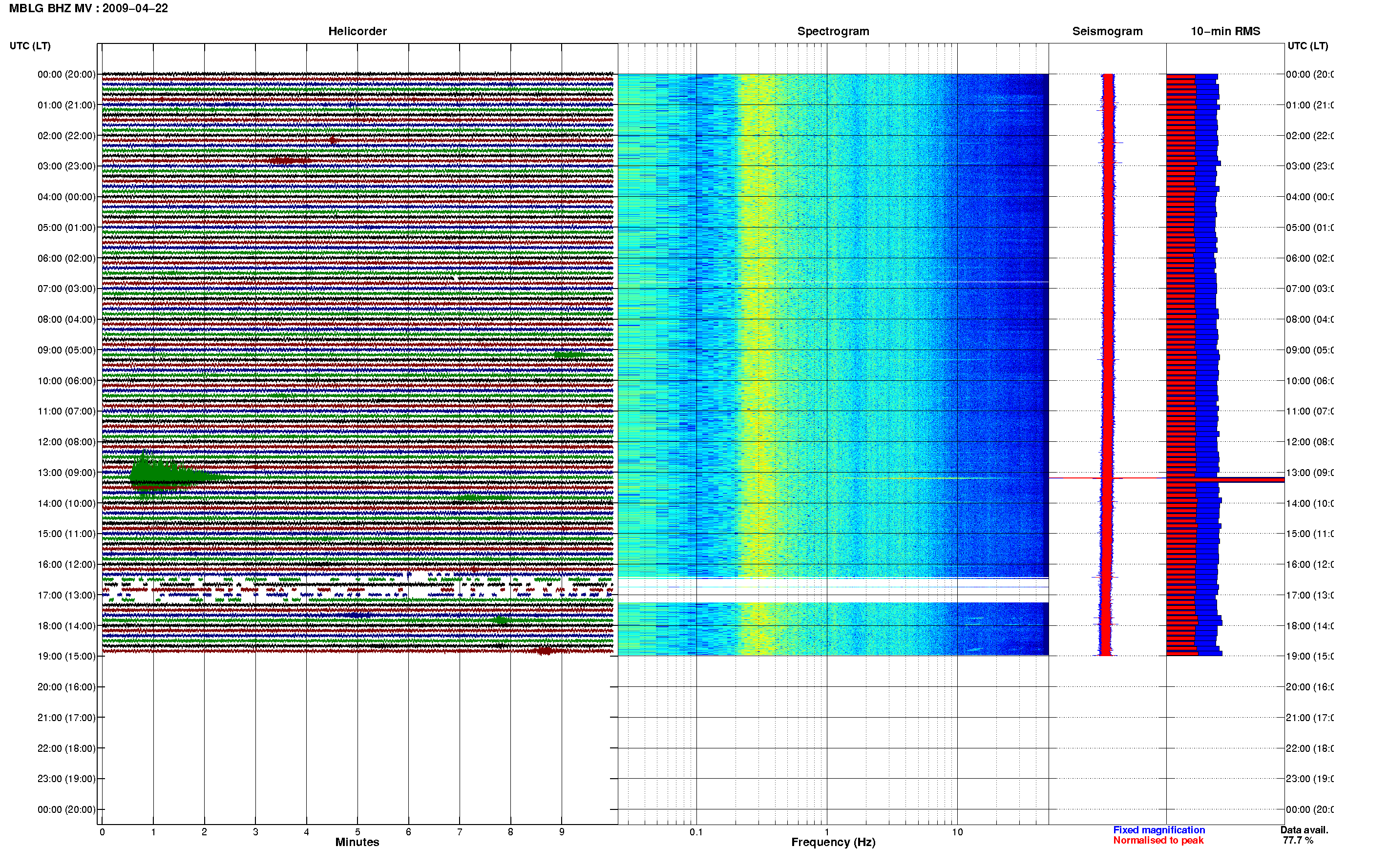Click the '0.1' frequency axis tick label
Screen dimensions: 1389x868
[x=696, y=832]
